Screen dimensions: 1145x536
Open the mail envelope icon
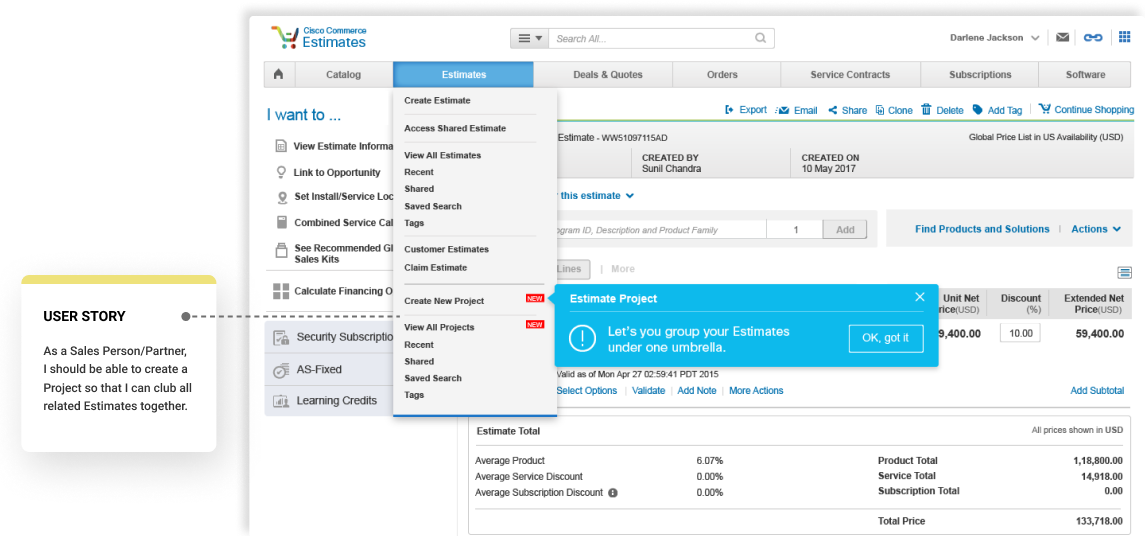(1062, 38)
